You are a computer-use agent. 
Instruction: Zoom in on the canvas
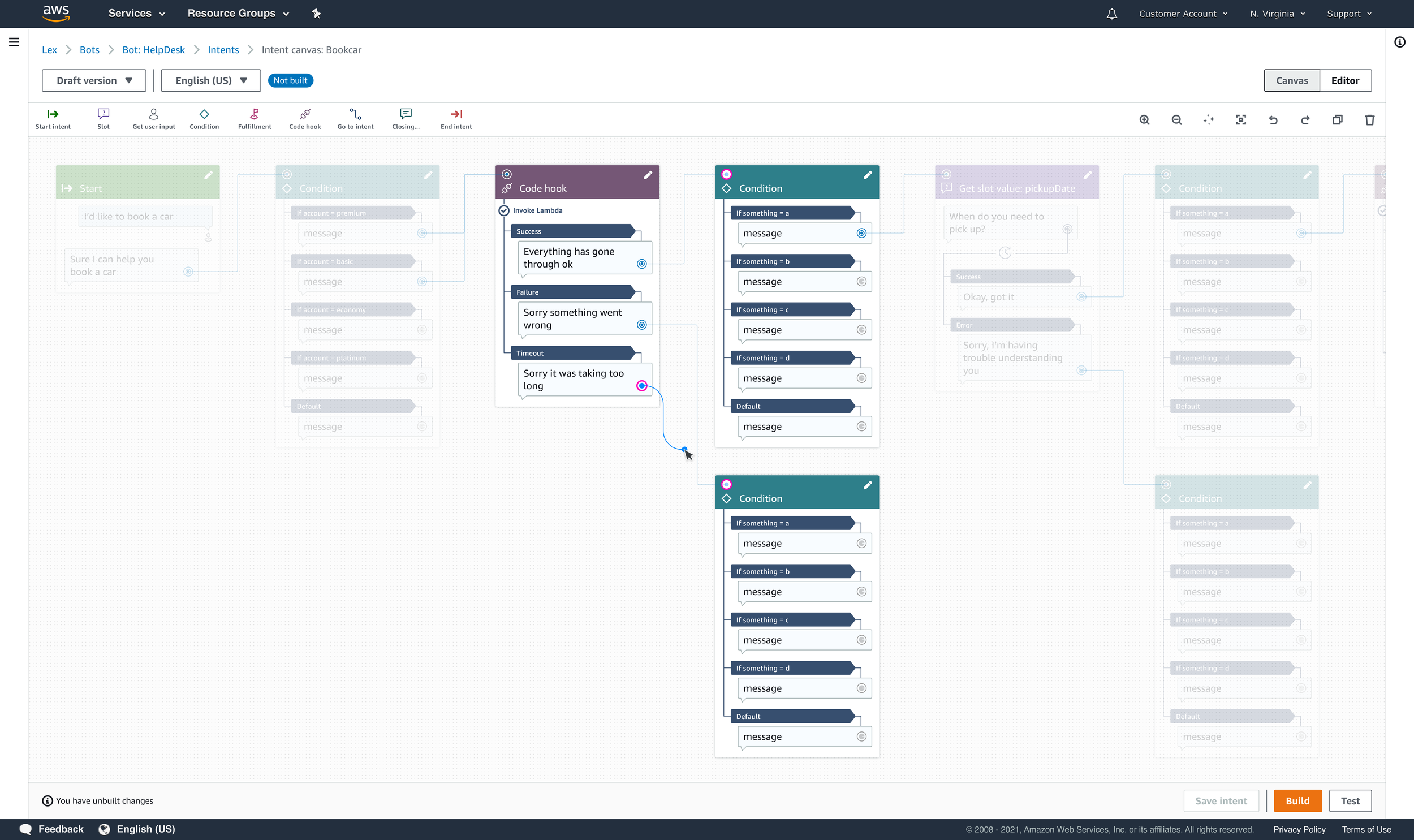(1144, 120)
